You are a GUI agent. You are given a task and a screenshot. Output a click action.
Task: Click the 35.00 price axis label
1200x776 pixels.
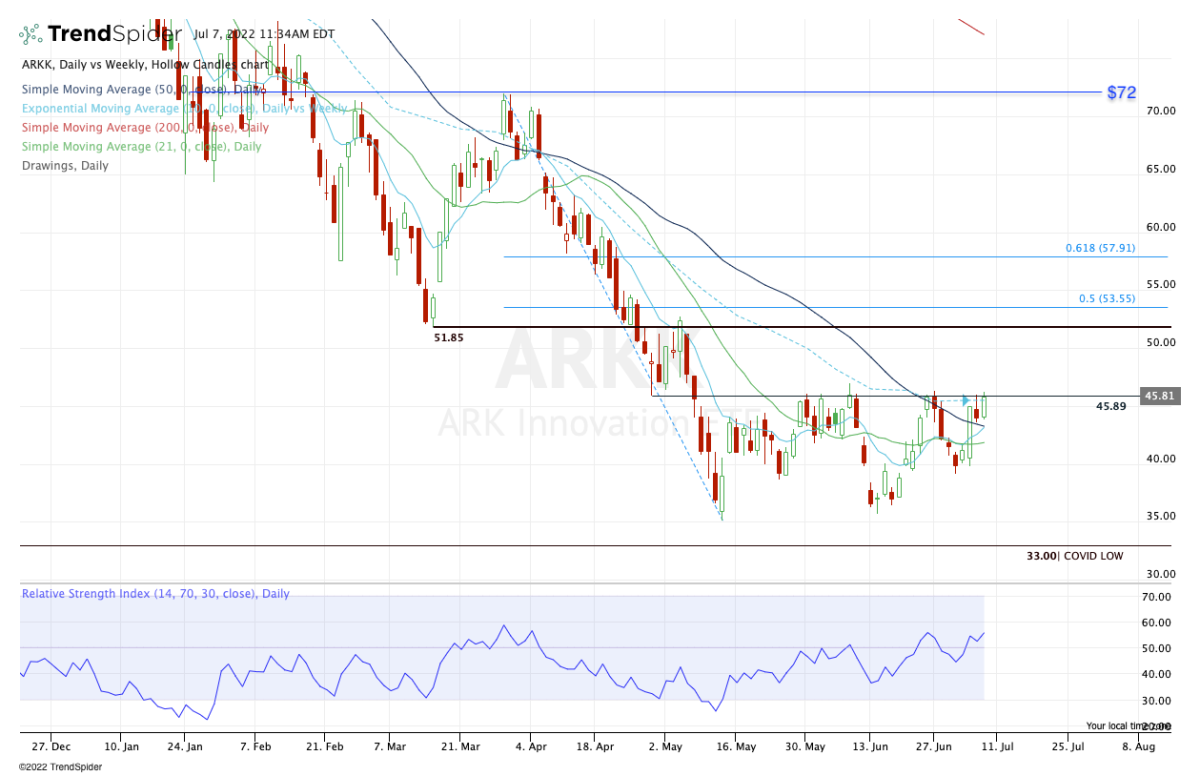[x=1160, y=517]
